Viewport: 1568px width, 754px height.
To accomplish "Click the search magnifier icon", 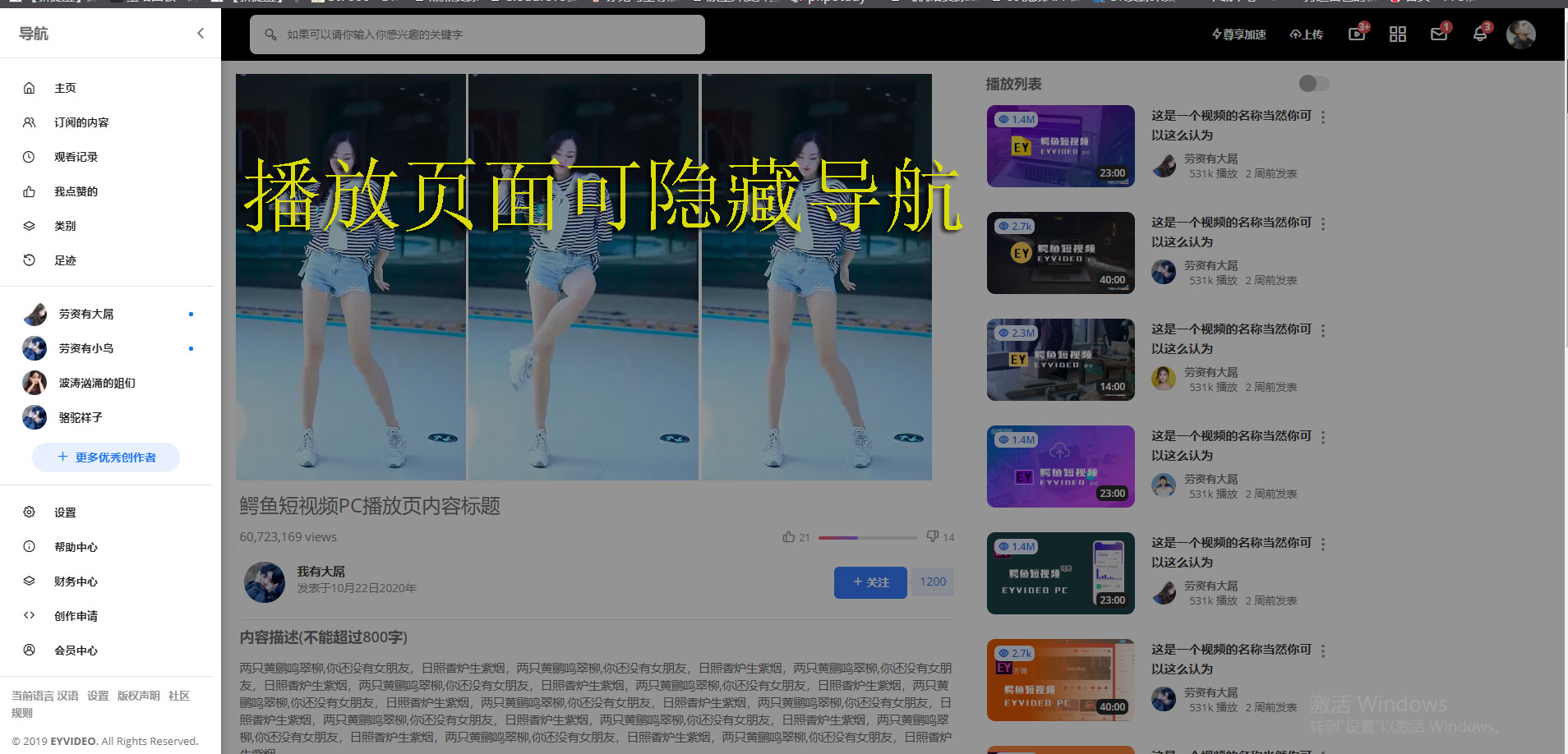I will coord(270,34).
